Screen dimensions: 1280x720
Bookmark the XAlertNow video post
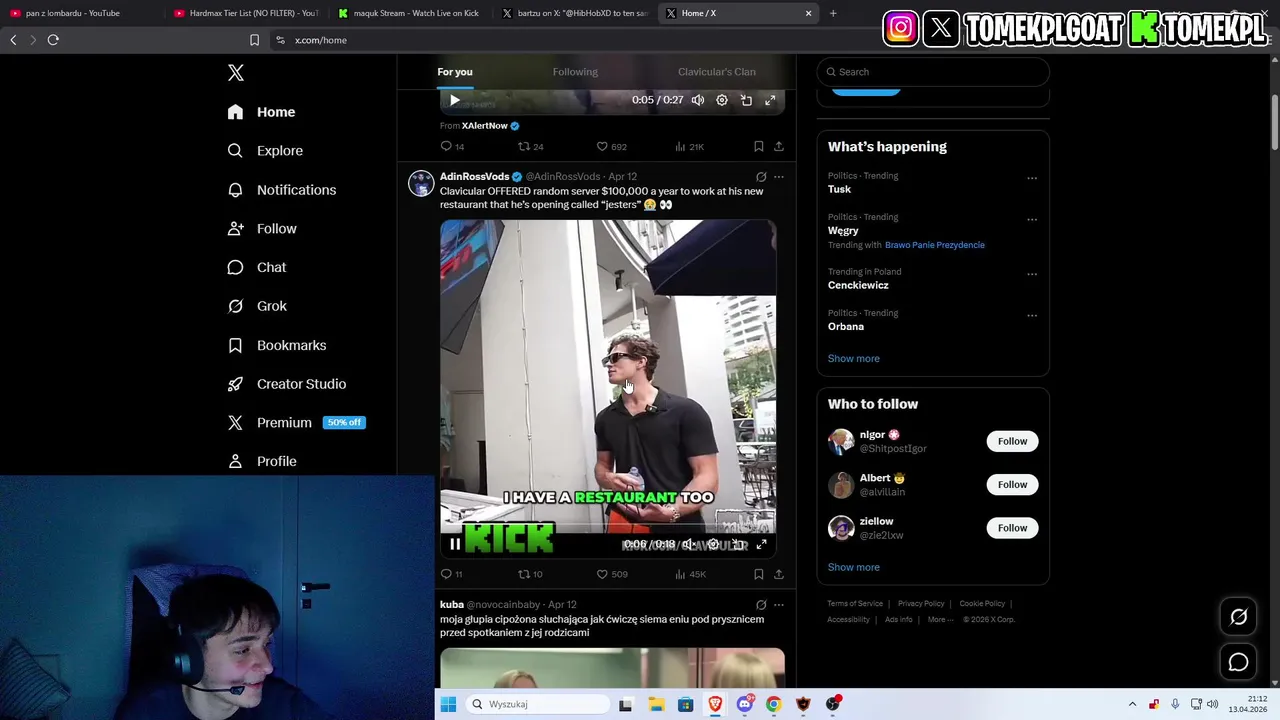pos(758,146)
